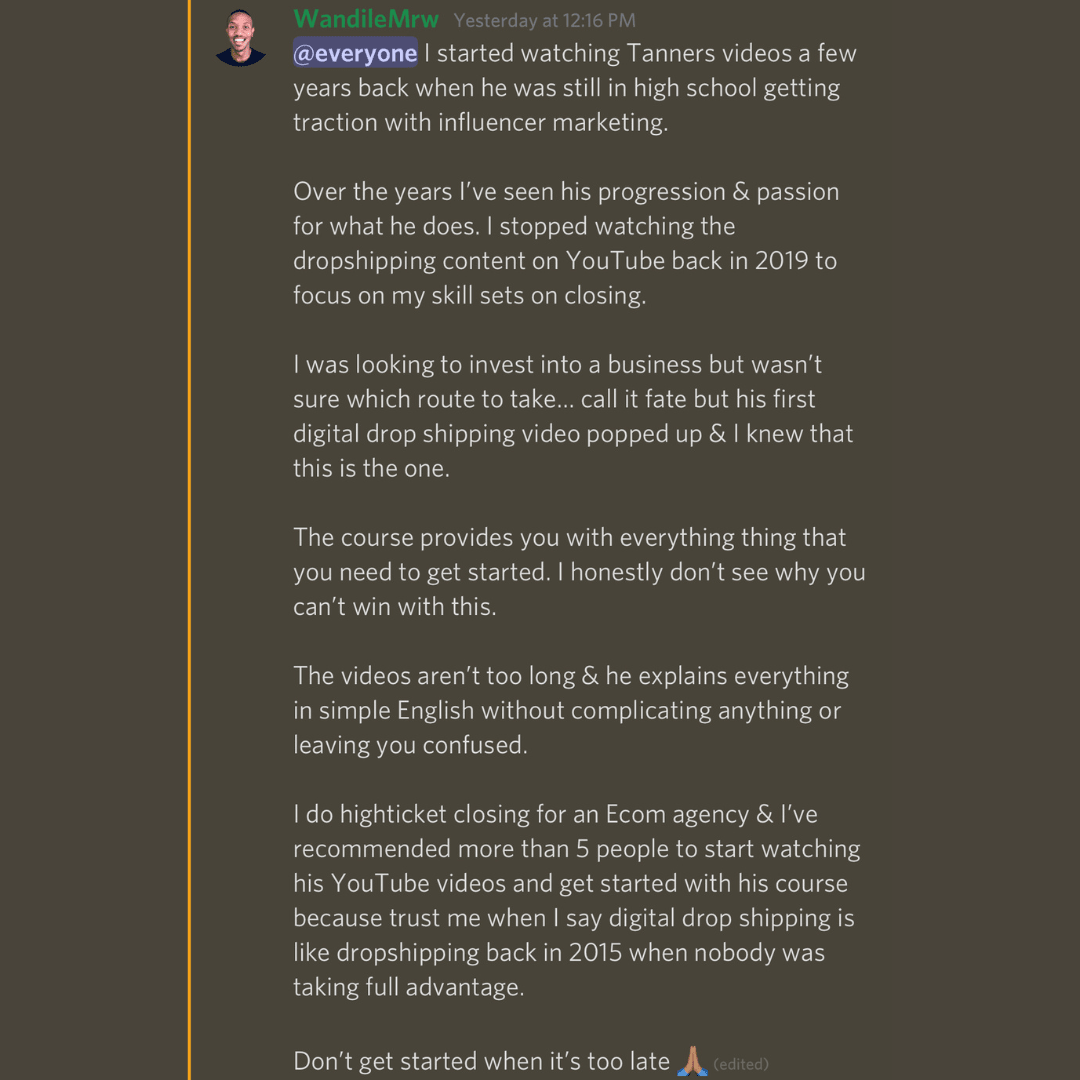Click the orange vertical bar beside the message
Image resolution: width=1080 pixels, height=1080 pixels.
[x=189, y=540]
